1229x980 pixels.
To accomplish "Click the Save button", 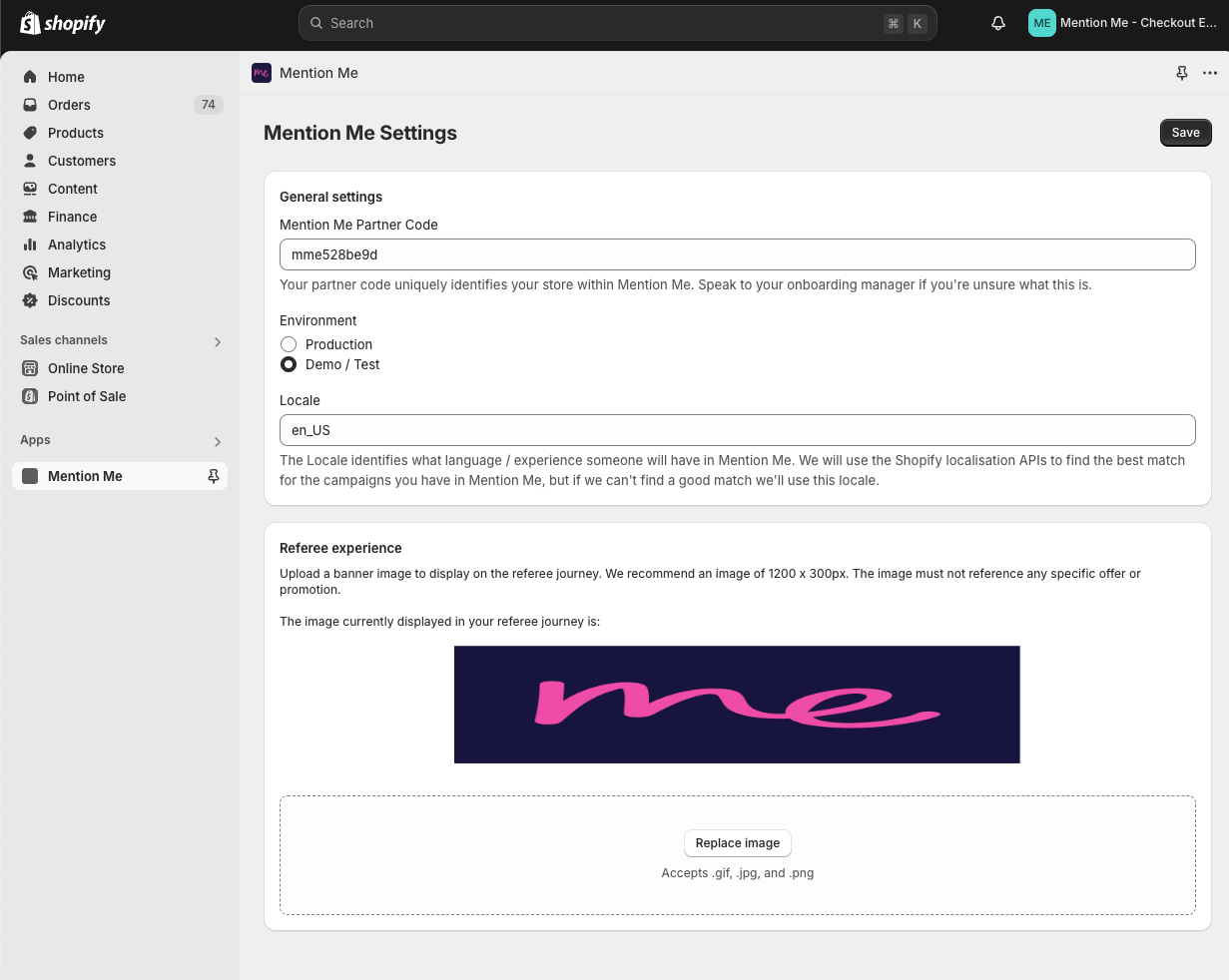I will [1186, 133].
